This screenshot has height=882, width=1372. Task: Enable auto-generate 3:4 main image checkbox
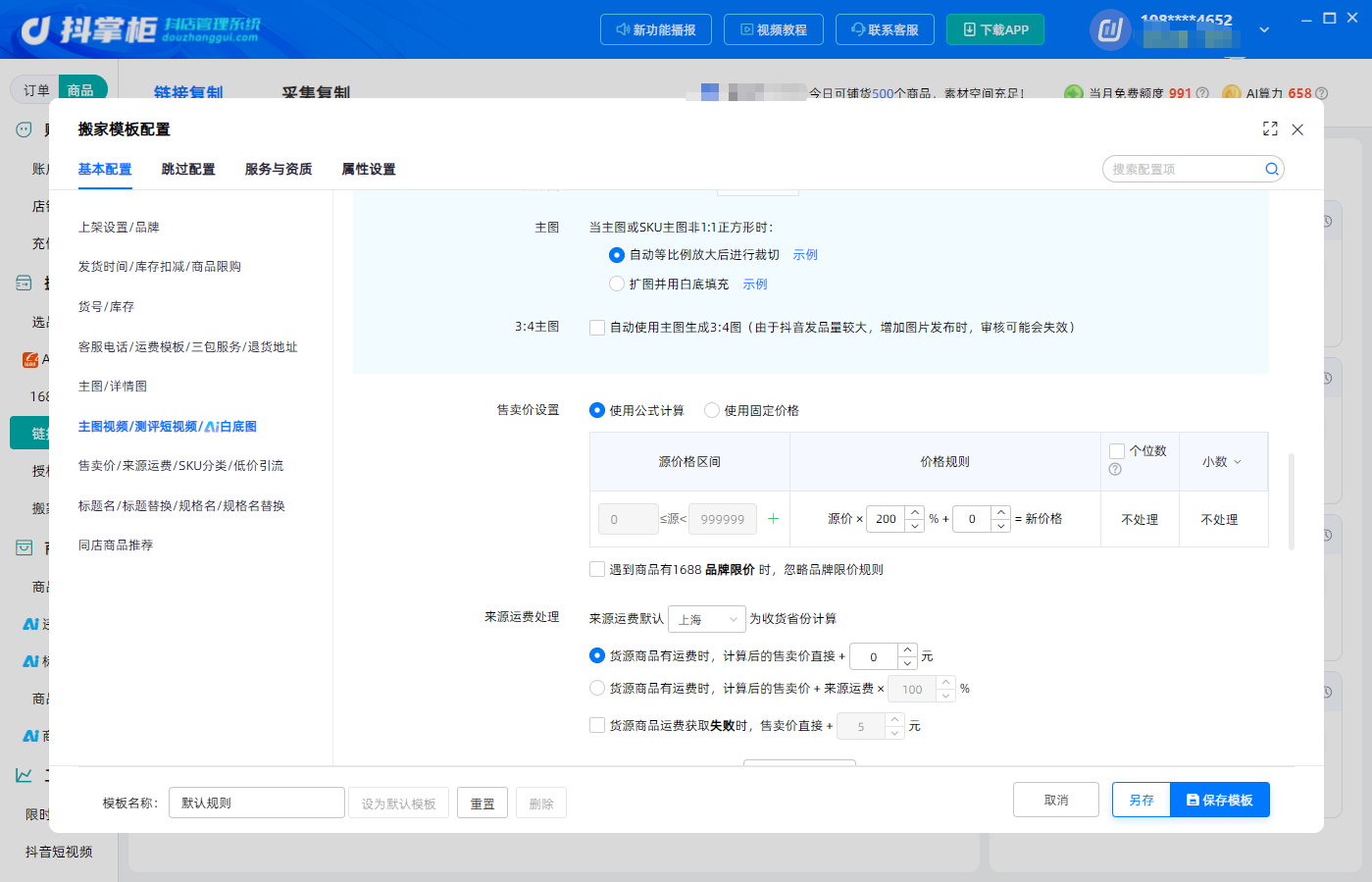point(597,328)
